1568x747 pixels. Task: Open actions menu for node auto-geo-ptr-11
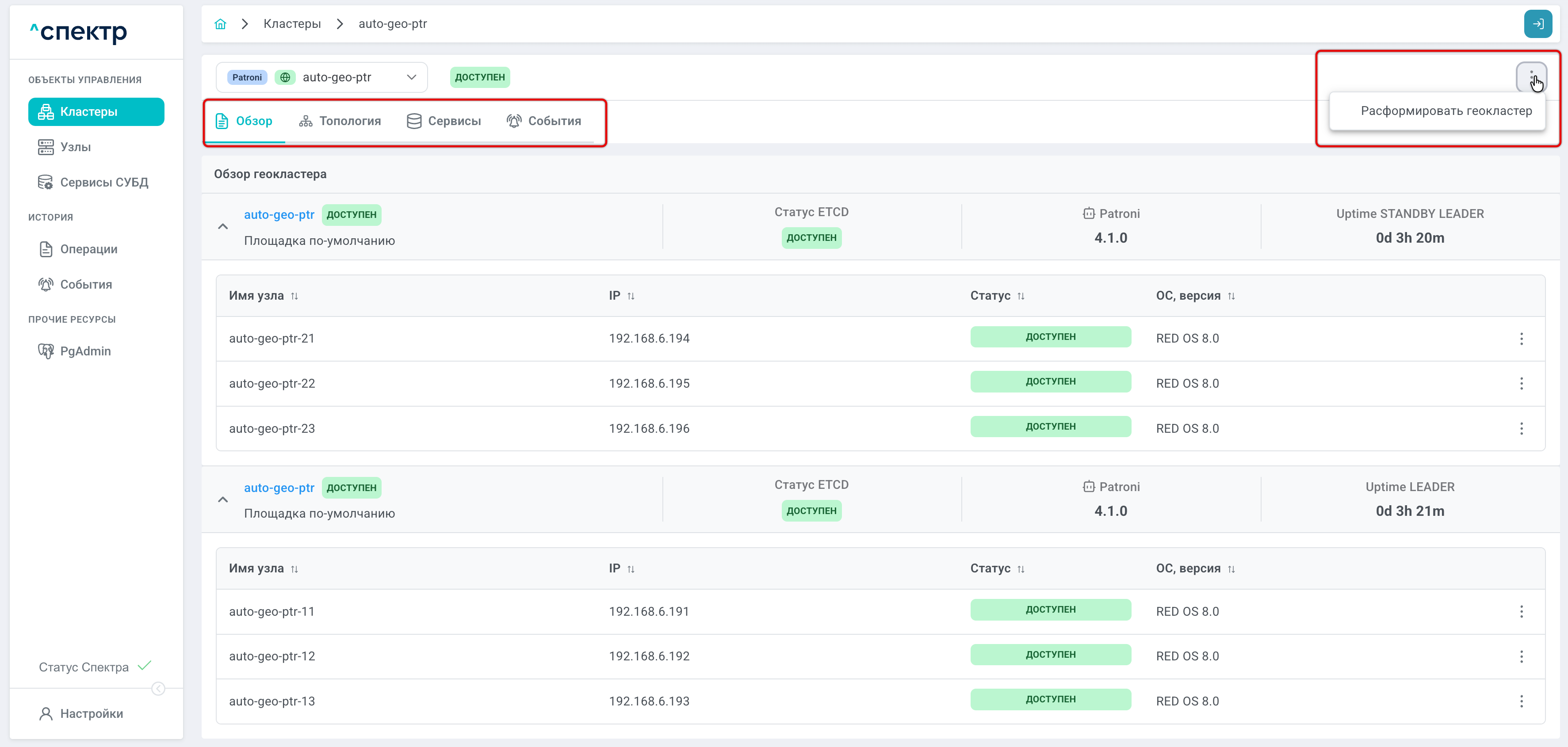[x=1521, y=611]
